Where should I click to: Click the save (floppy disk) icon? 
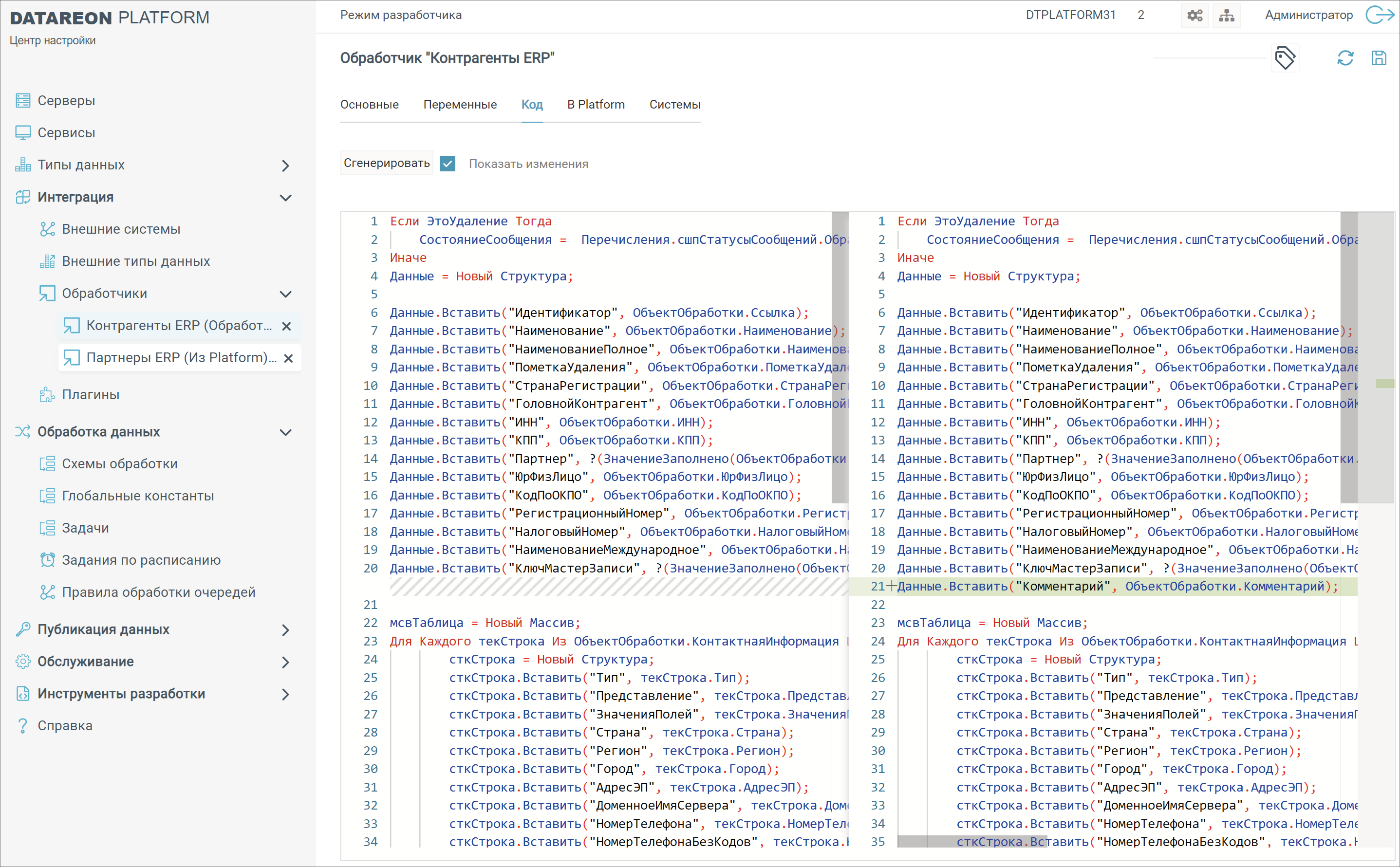pyautogui.click(x=1378, y=58)
